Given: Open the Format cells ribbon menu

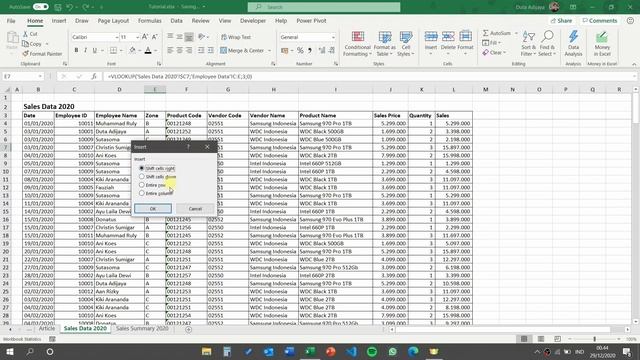Looking at the screenshot, I should 465,43.
